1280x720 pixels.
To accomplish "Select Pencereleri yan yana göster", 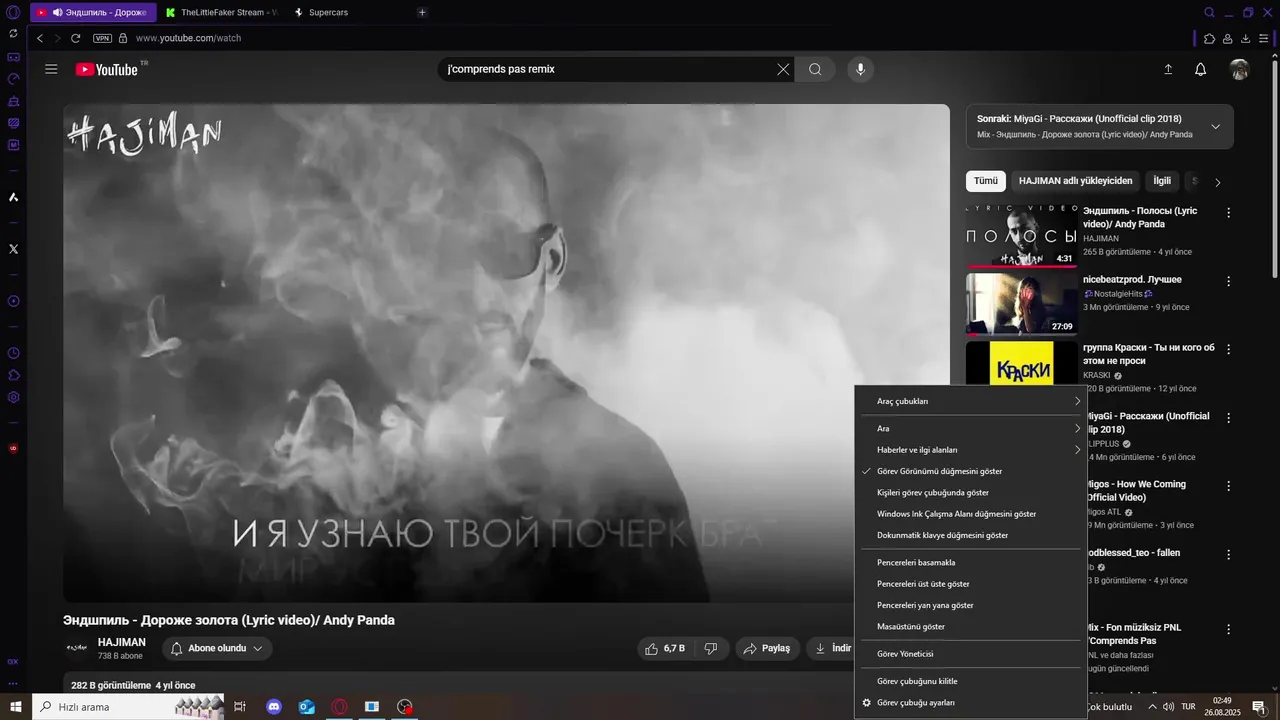I will [970, 605].
